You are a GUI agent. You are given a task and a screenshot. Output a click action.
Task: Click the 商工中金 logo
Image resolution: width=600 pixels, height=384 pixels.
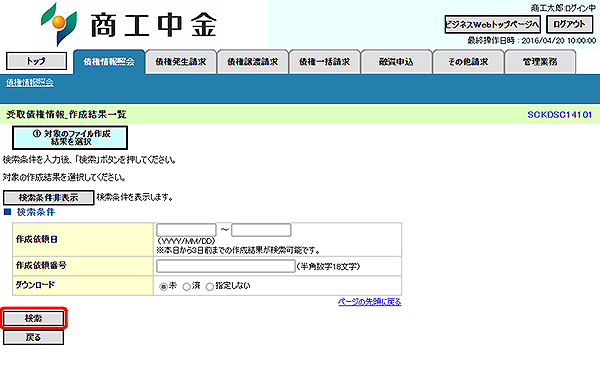129,24
